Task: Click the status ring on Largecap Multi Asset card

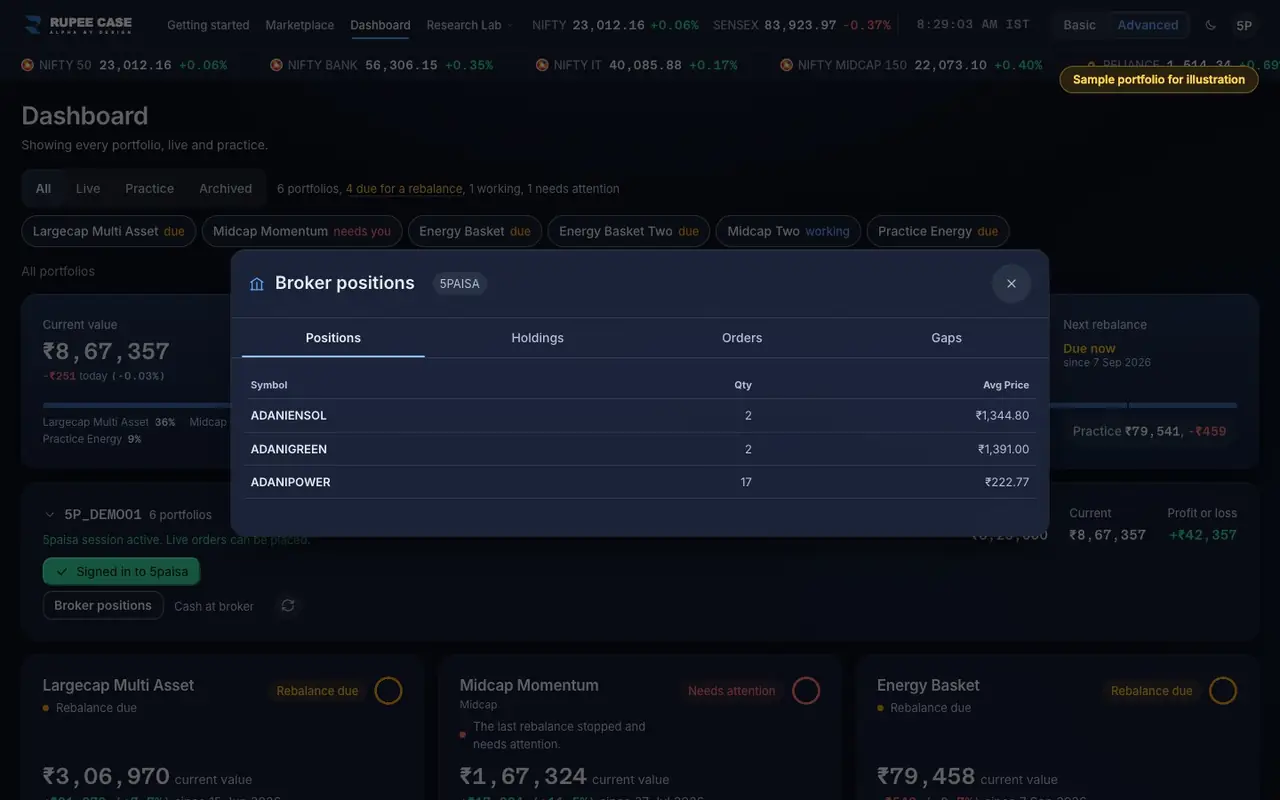Action: pos(388,691)
